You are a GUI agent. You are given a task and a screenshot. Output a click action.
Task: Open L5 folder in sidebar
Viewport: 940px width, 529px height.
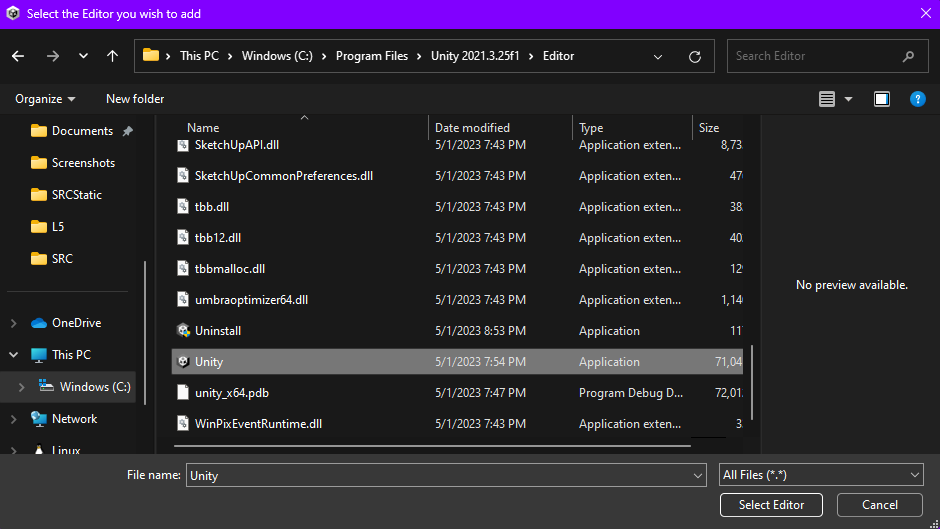(47, 227)
